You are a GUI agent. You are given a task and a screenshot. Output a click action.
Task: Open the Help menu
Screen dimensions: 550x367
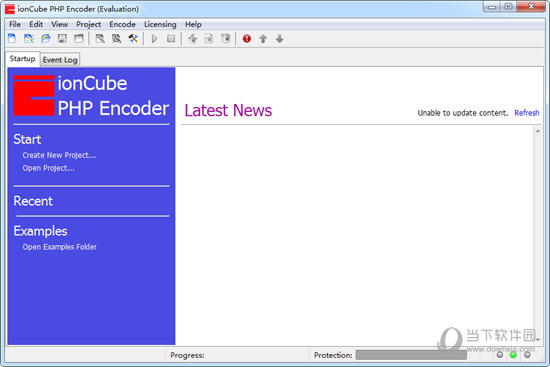(x=193, y=24)
